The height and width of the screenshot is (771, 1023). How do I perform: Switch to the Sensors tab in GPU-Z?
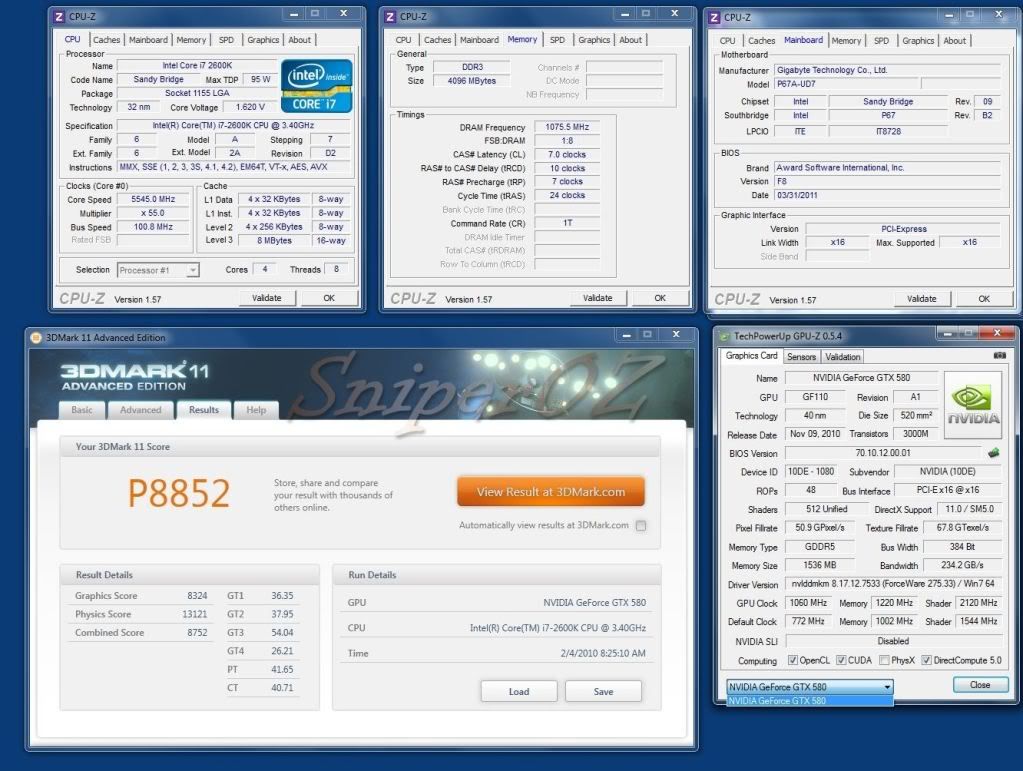pos(802,357)
